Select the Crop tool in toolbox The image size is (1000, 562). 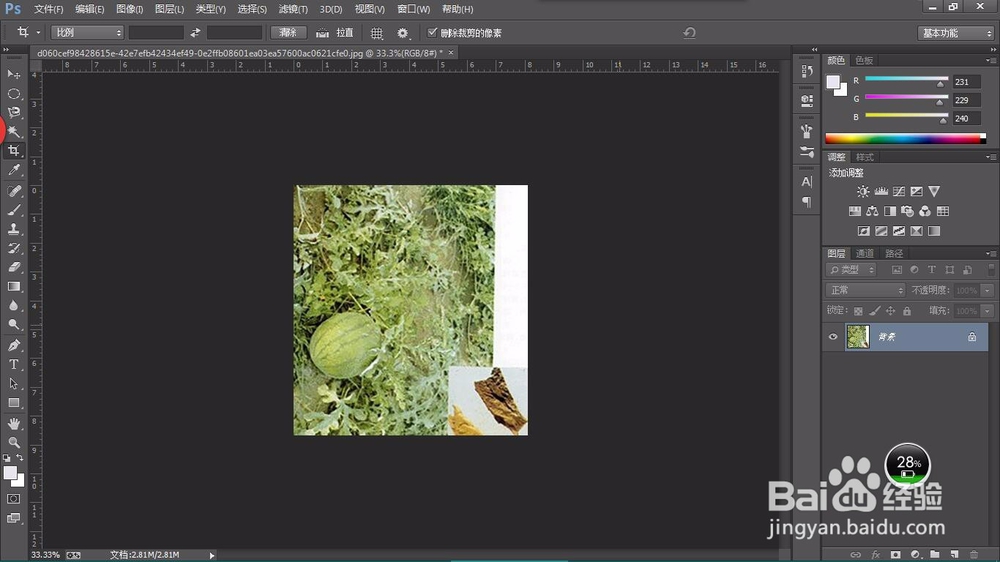click(13, 151)
